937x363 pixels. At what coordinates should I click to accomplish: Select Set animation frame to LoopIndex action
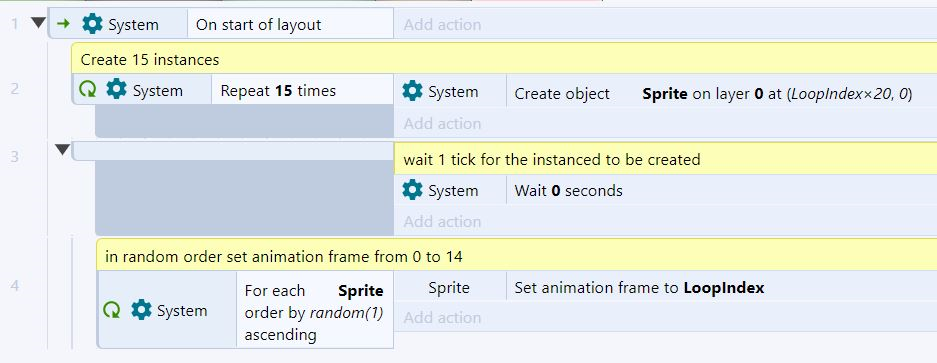point(665,288)
